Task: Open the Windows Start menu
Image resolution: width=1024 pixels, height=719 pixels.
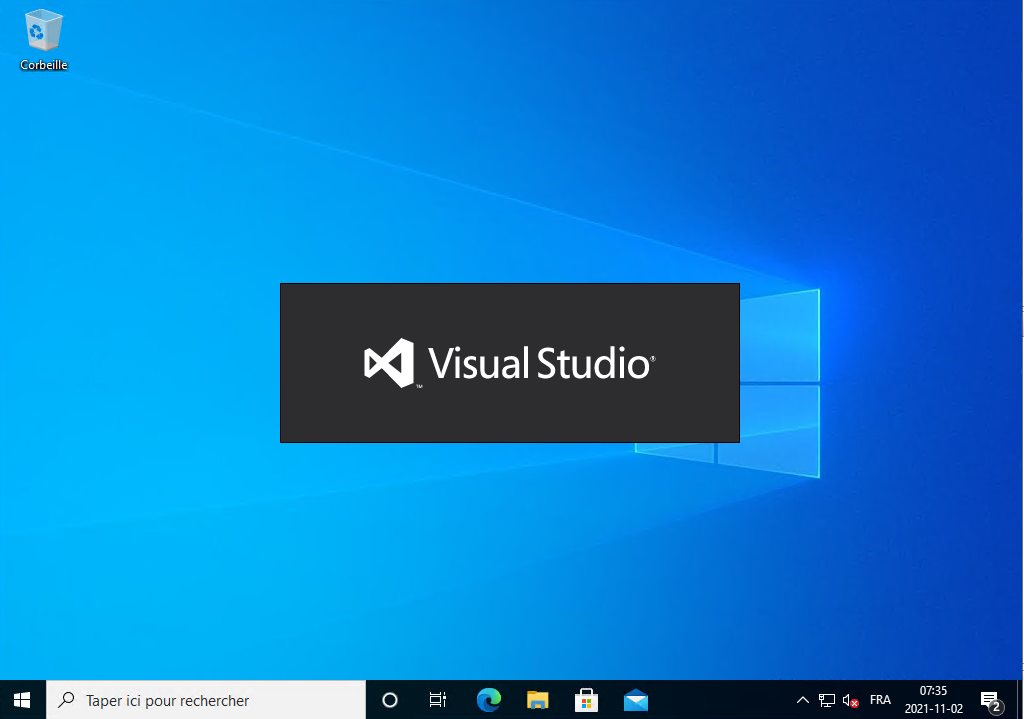Action: click(22, 700)
